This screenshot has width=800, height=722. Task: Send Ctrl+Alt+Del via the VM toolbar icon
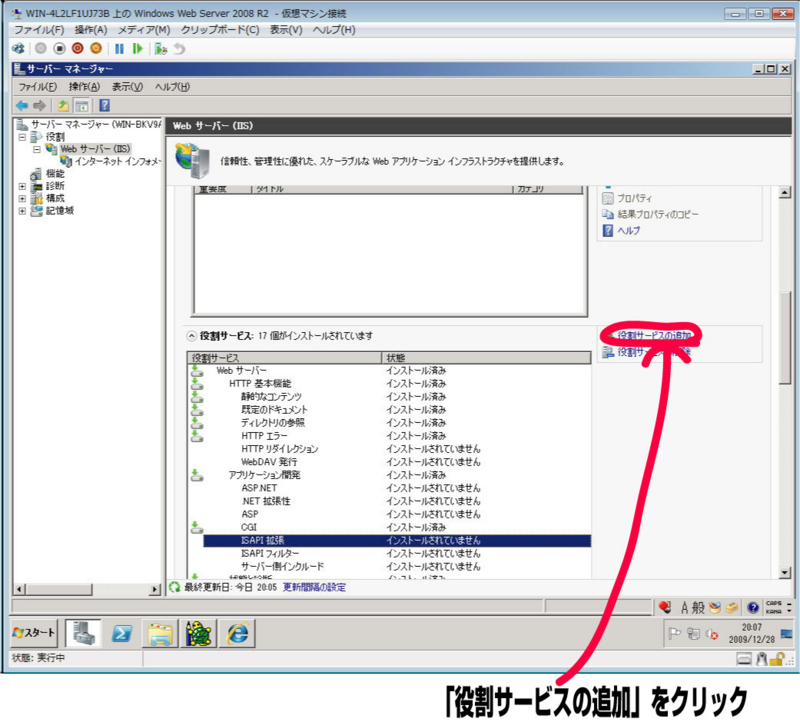(x=20, y=49)
